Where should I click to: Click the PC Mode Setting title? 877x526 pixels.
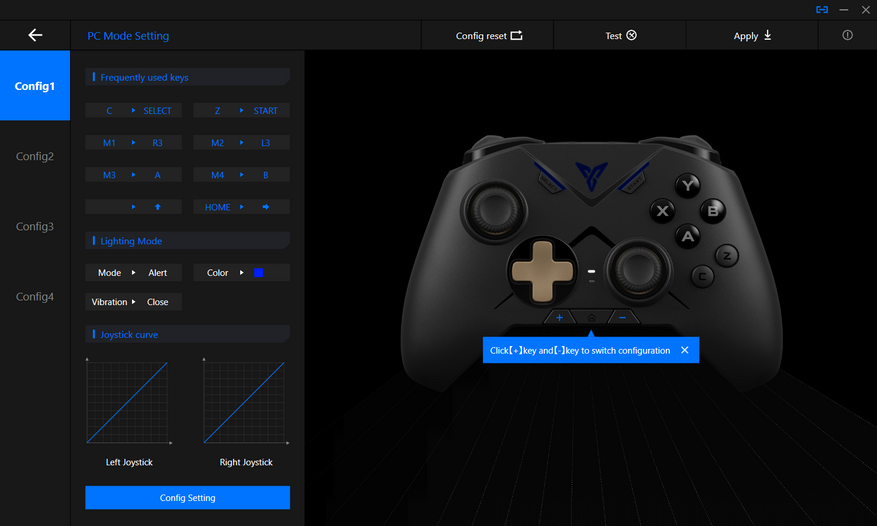point(128,36)
